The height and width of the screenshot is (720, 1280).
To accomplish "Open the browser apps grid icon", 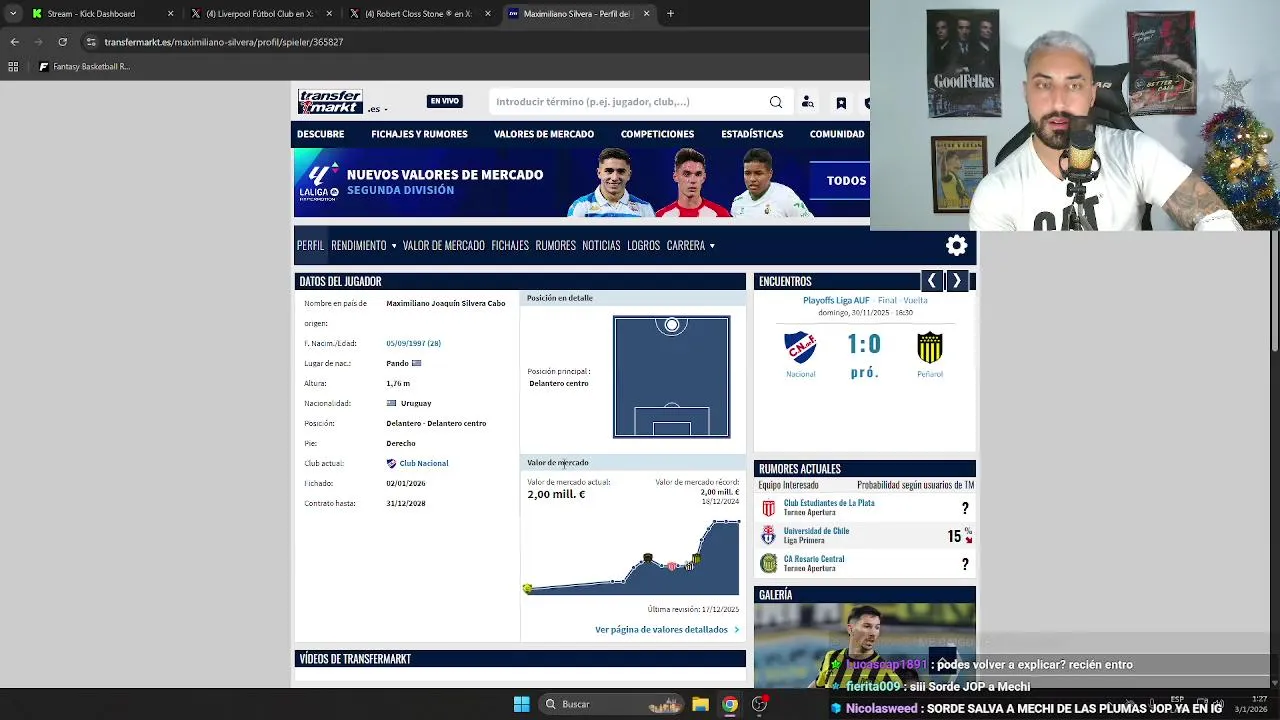I will coord(13,67).
